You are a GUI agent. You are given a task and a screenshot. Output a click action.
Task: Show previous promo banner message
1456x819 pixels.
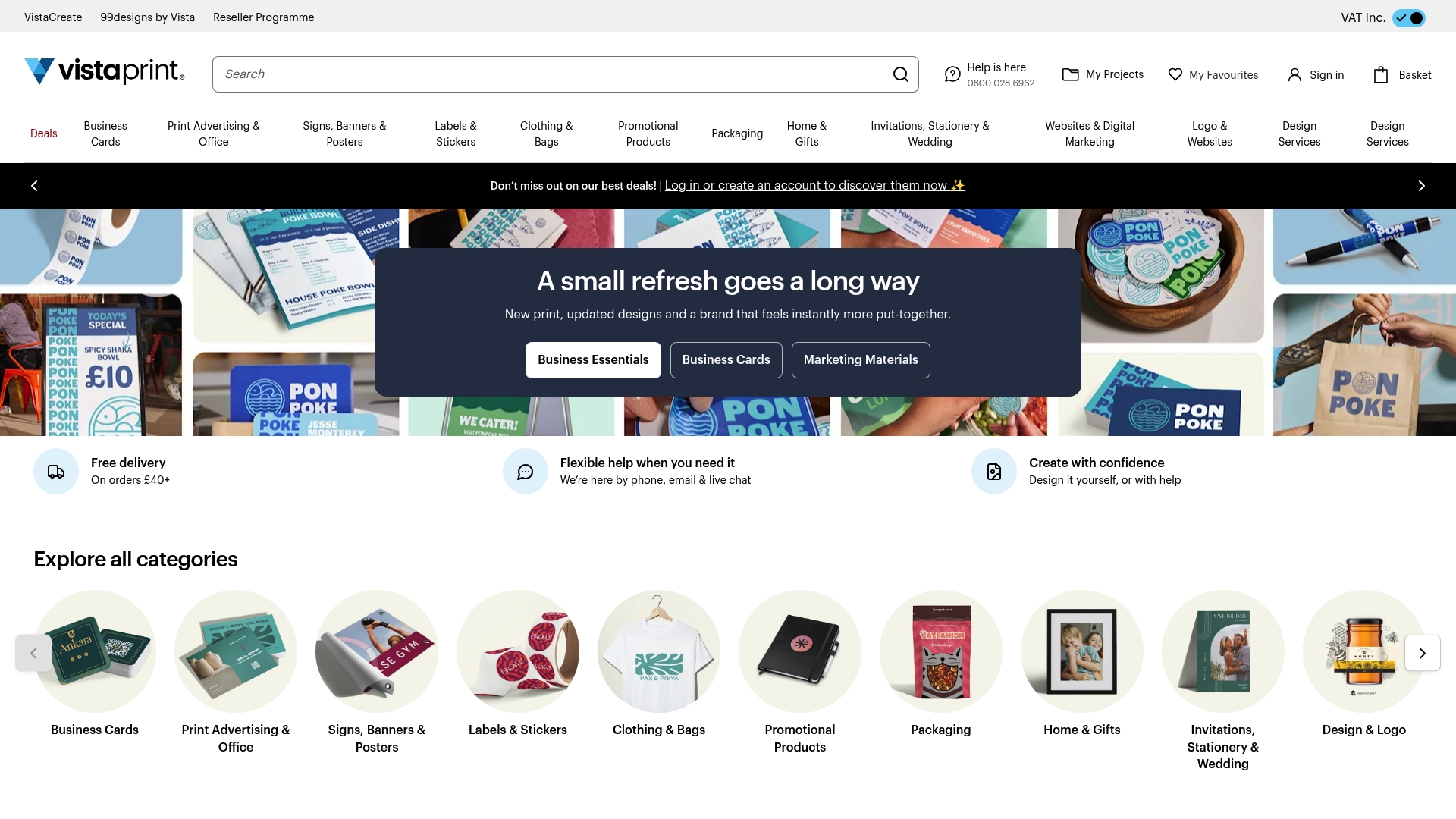point(34,186)
